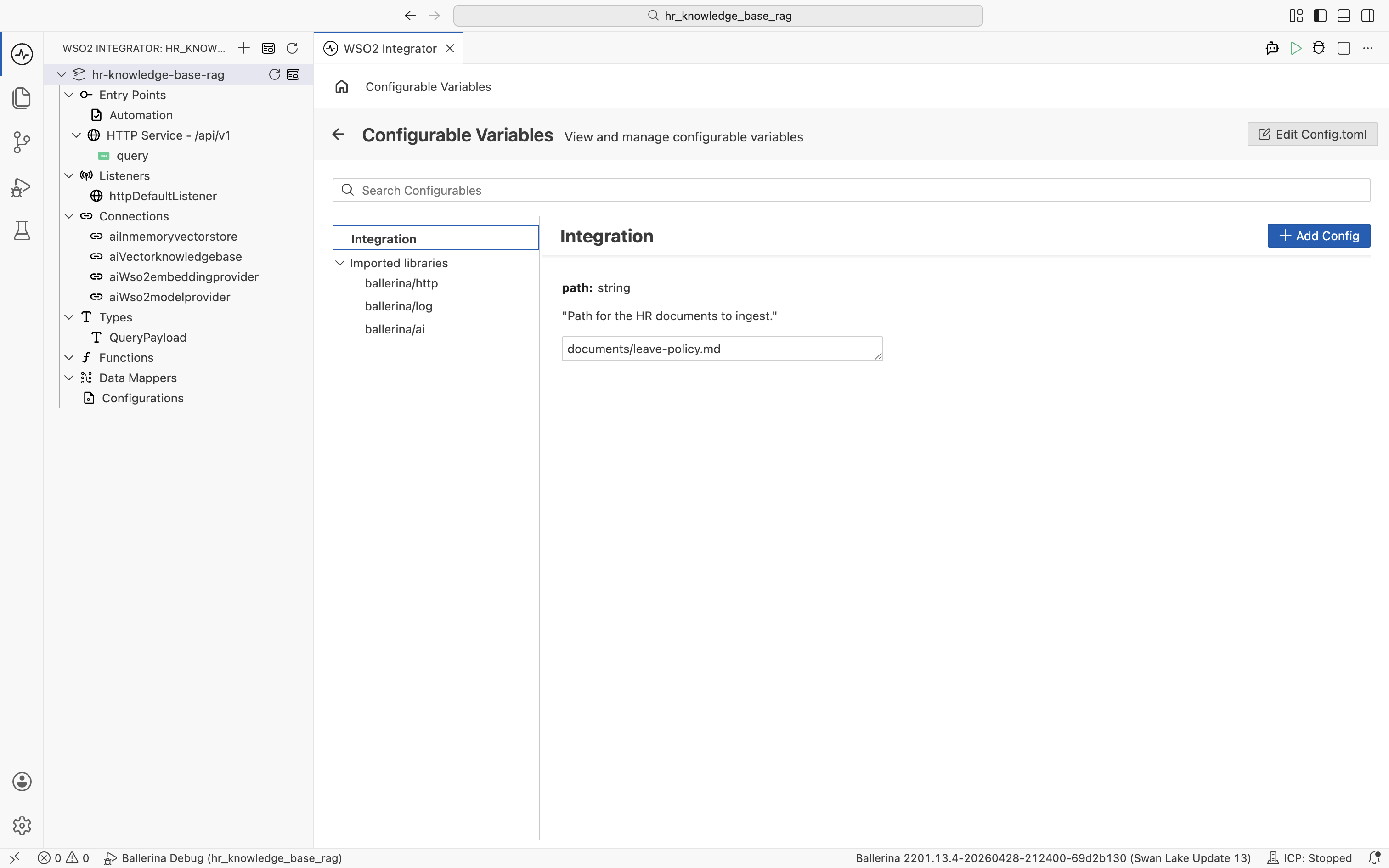The height and width of the screenshot is (868, 1389).
Task: Toggle the Secondary Side Bar
Action: click(x=1368, y=16)
